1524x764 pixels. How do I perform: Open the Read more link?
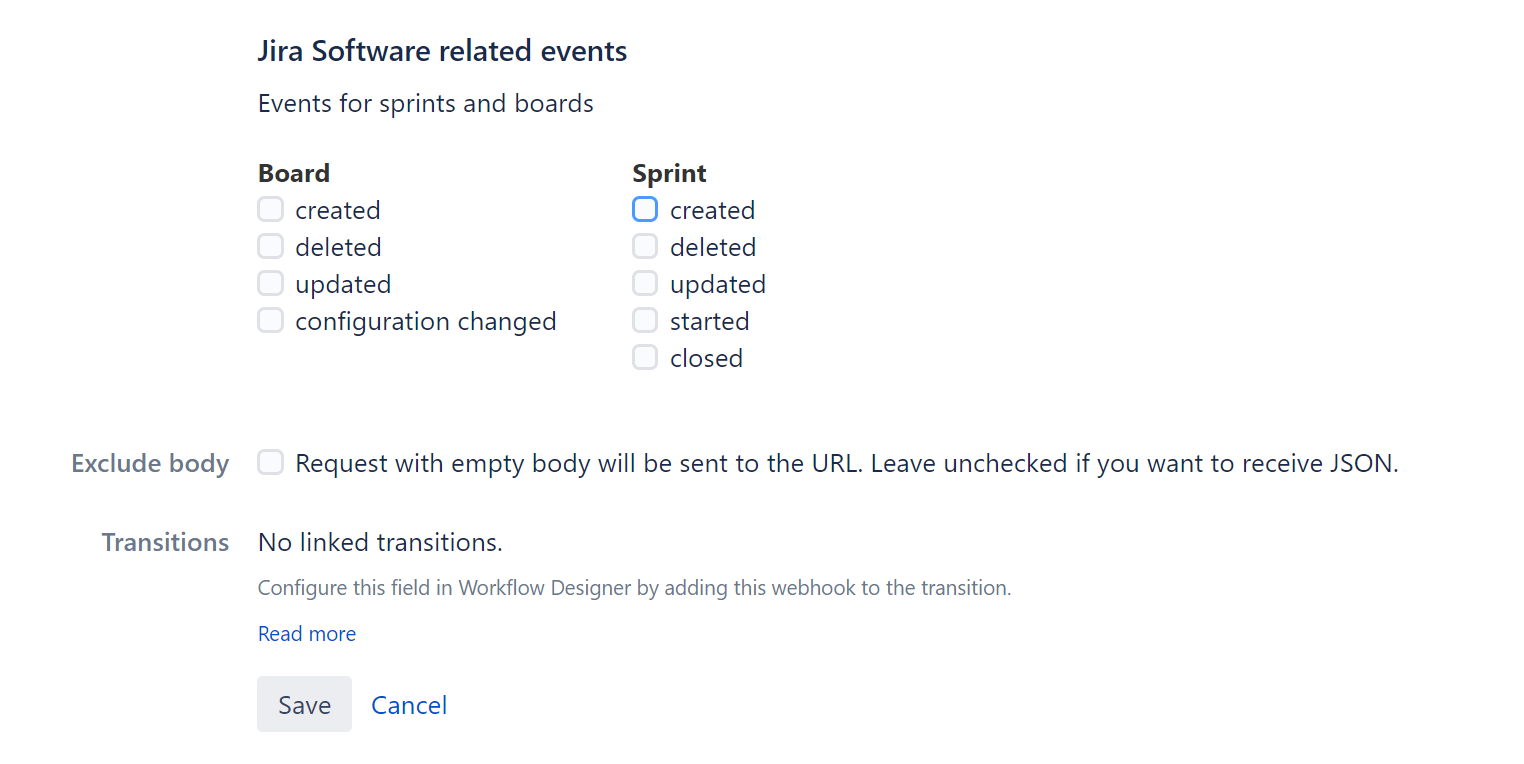[x=306, y=633]
